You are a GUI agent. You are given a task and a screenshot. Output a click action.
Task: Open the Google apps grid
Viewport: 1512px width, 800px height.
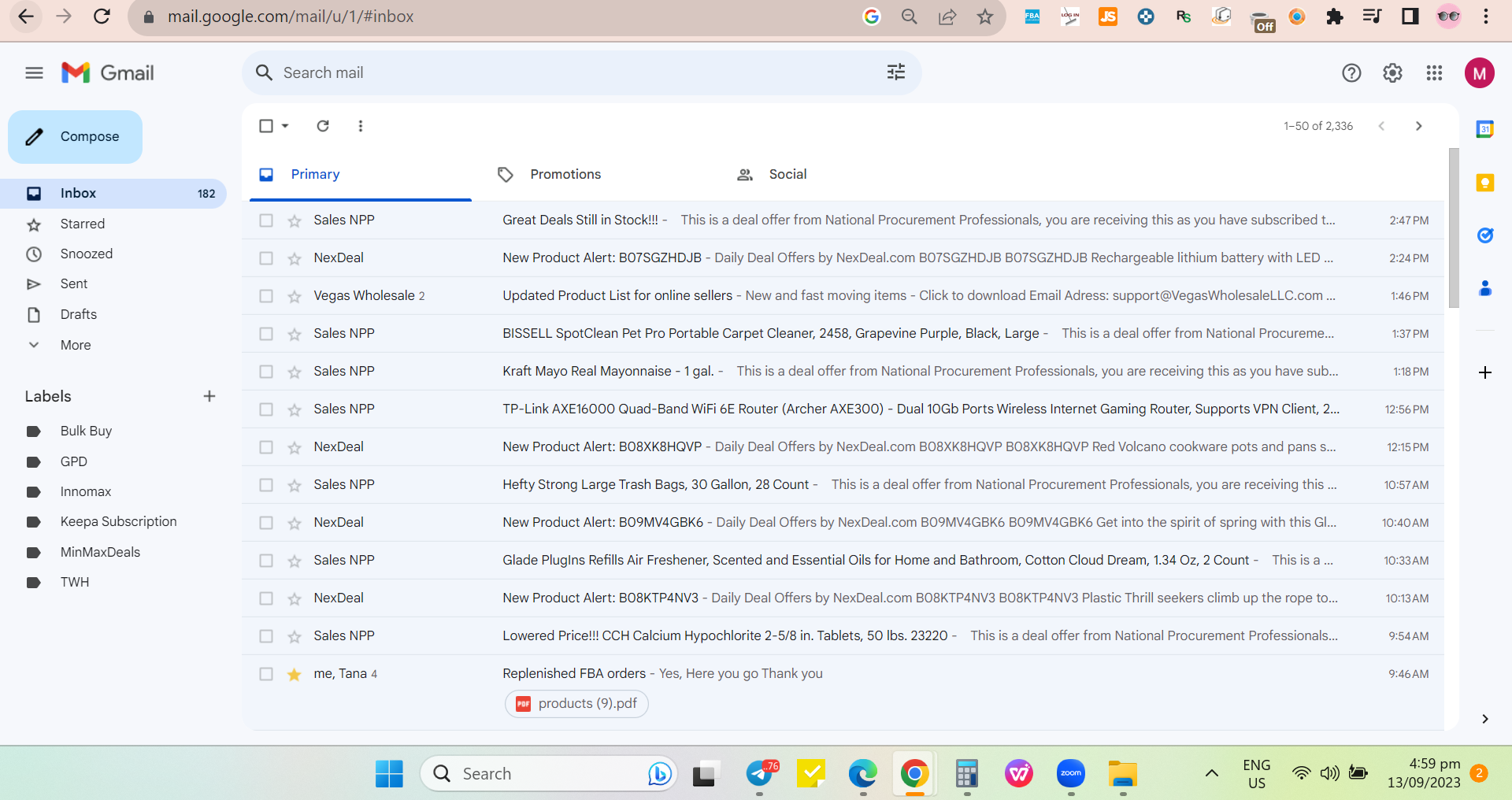click(1434, 73)
